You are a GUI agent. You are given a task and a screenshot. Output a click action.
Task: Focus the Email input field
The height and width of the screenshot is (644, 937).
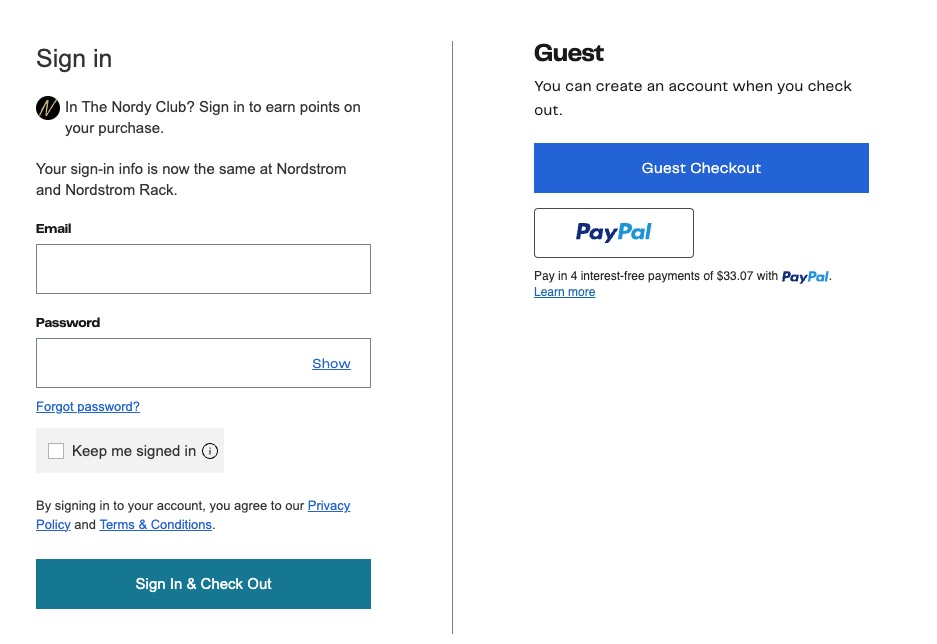(203, 269)
